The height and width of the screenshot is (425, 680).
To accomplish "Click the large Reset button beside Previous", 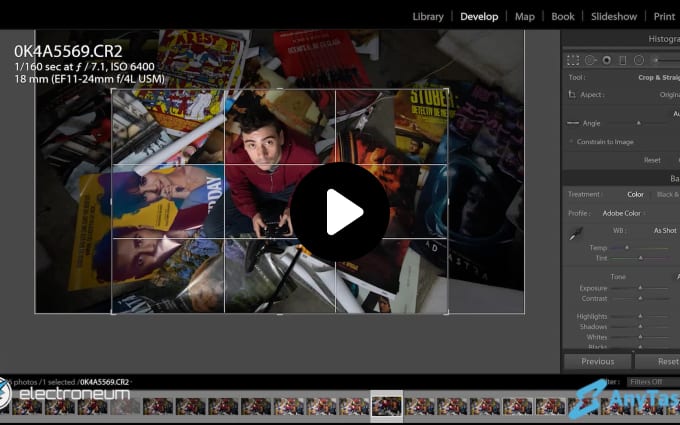I will point(658,361).
